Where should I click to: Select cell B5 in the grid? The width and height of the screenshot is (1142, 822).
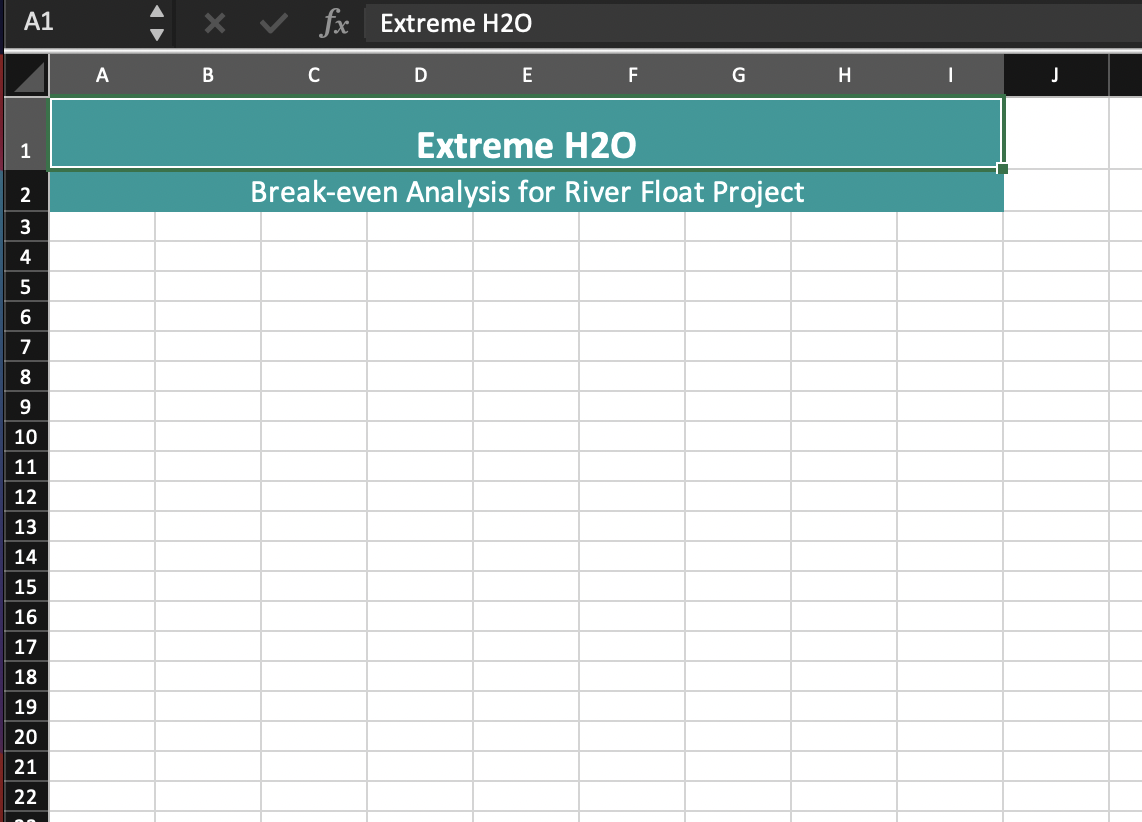click(208, 287)
